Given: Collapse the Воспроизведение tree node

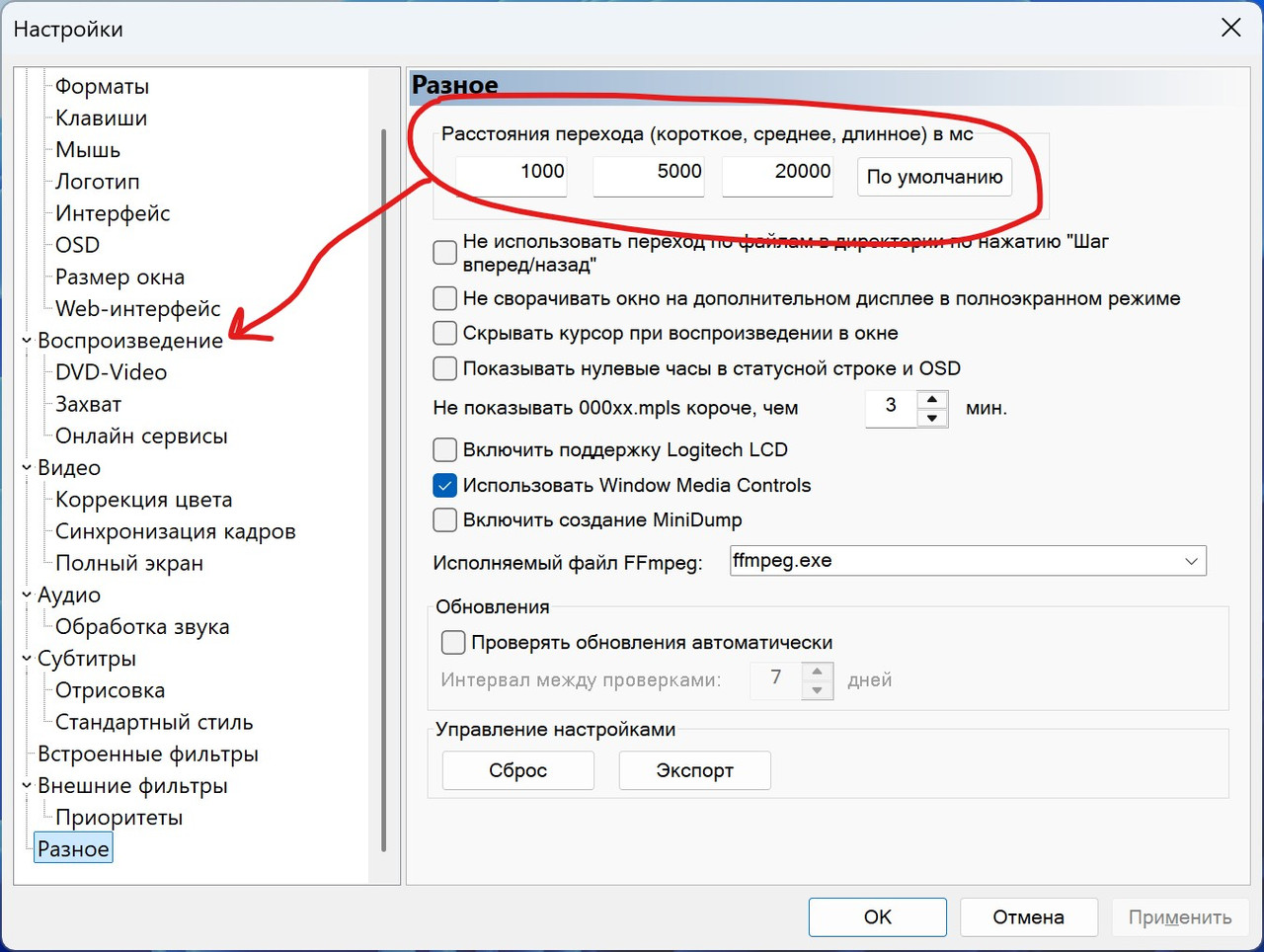Looking at the screenshot, I should click(x=27, y=341).
